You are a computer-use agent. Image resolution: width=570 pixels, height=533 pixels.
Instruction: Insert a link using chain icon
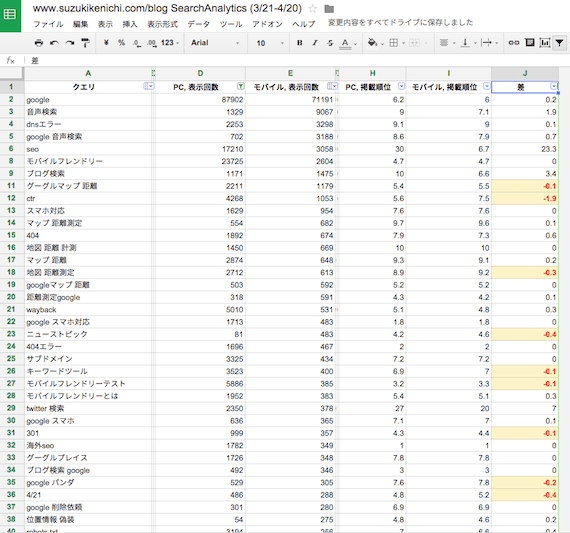pos(514,43)
